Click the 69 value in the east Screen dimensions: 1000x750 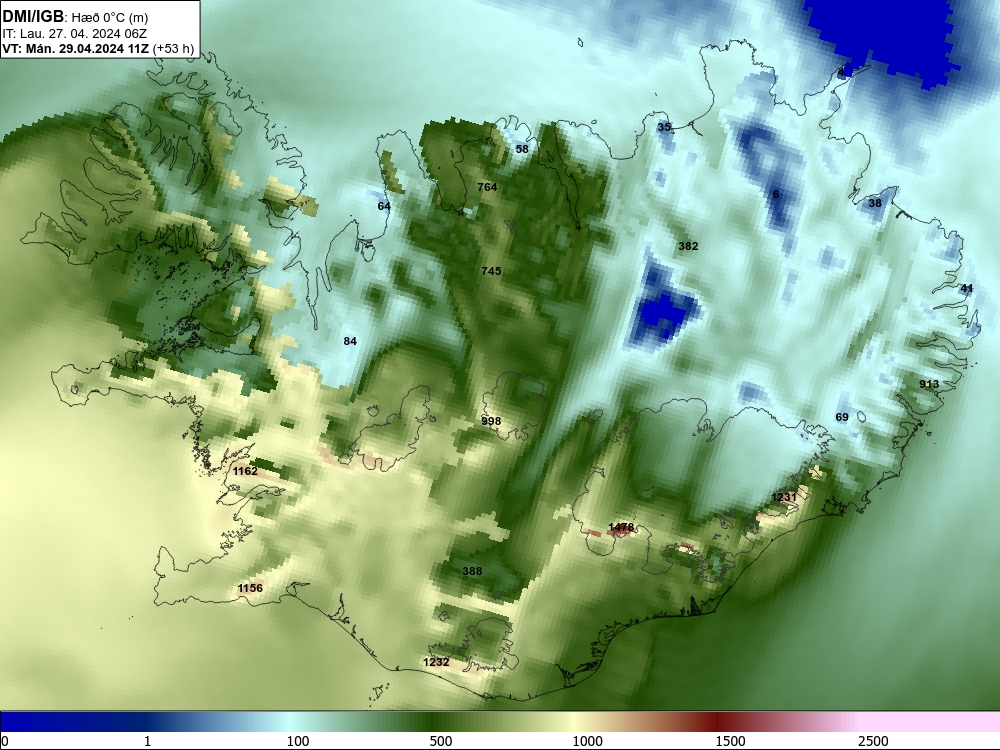842,417
